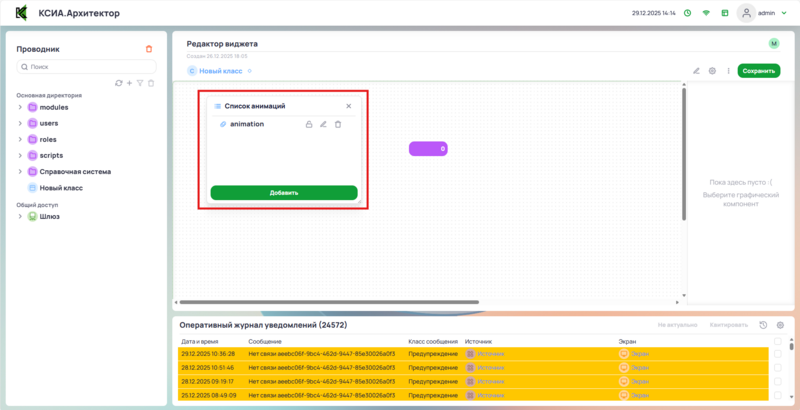Viewport: 800px width, 410px height.
Task: Select checkbox of 28.12.2025 10:51:46 notification
Action: point(778,367)
